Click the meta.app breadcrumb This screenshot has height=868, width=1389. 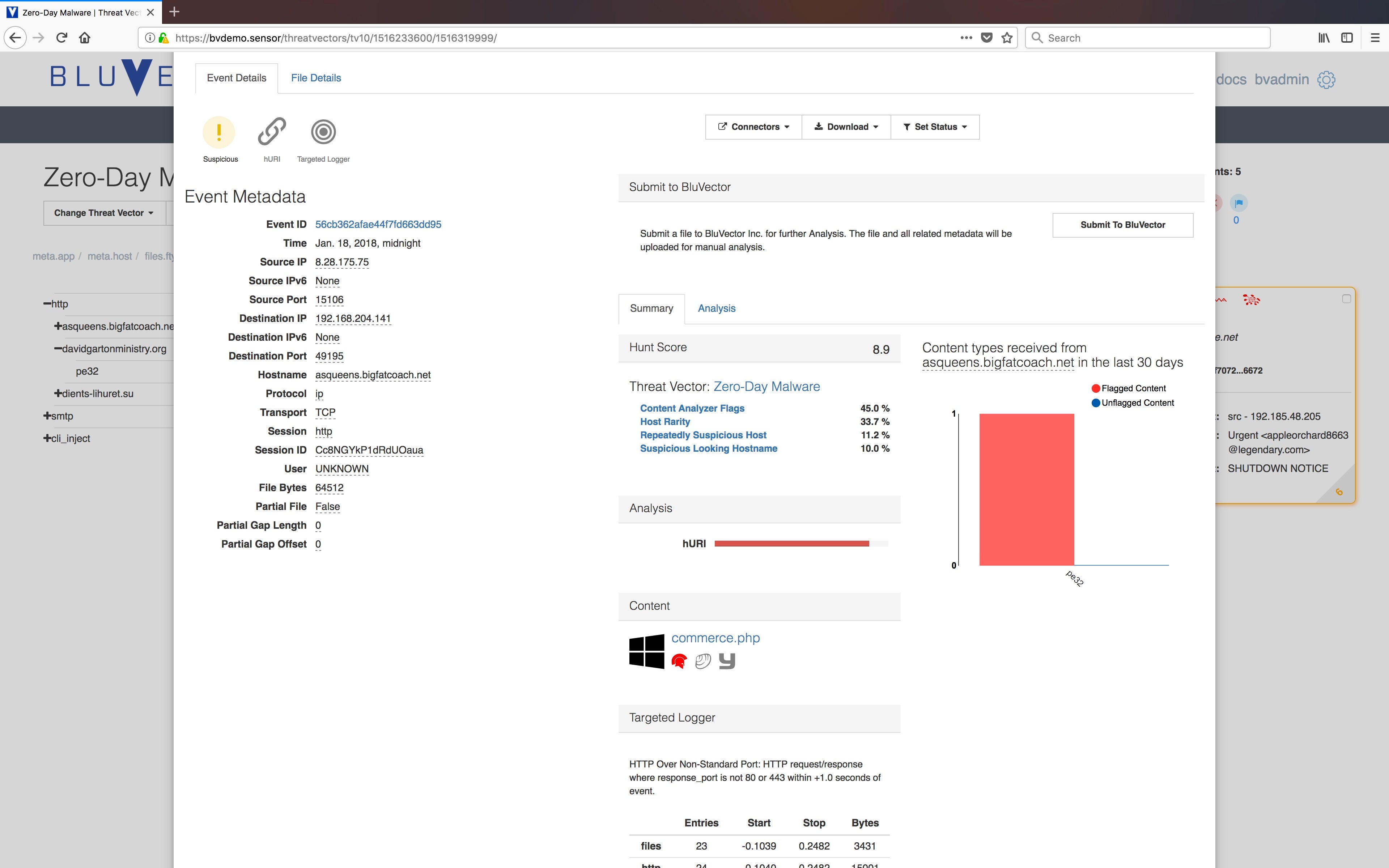(x=54, y=256)
